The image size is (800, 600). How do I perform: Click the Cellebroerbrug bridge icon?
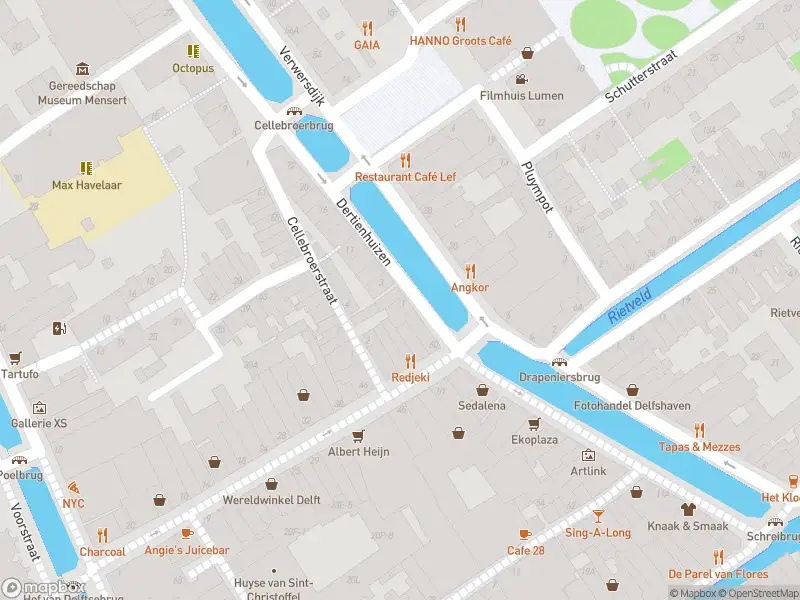click(x=294, y=111)
